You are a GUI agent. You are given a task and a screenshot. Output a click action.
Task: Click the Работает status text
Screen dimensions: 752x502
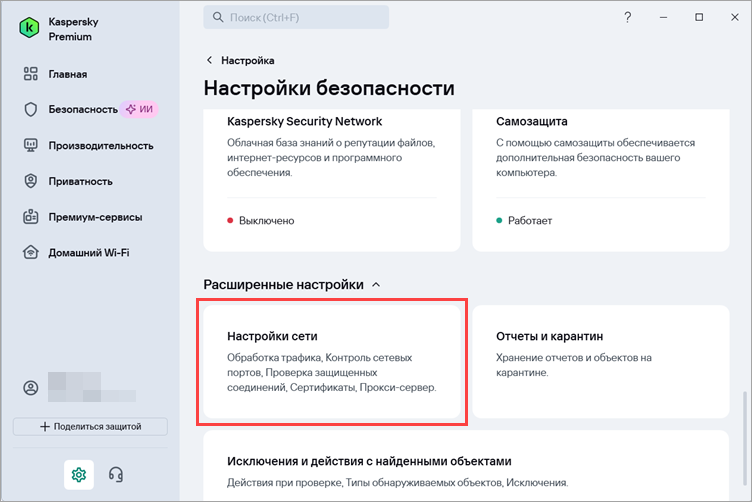(x=530, y=221)
